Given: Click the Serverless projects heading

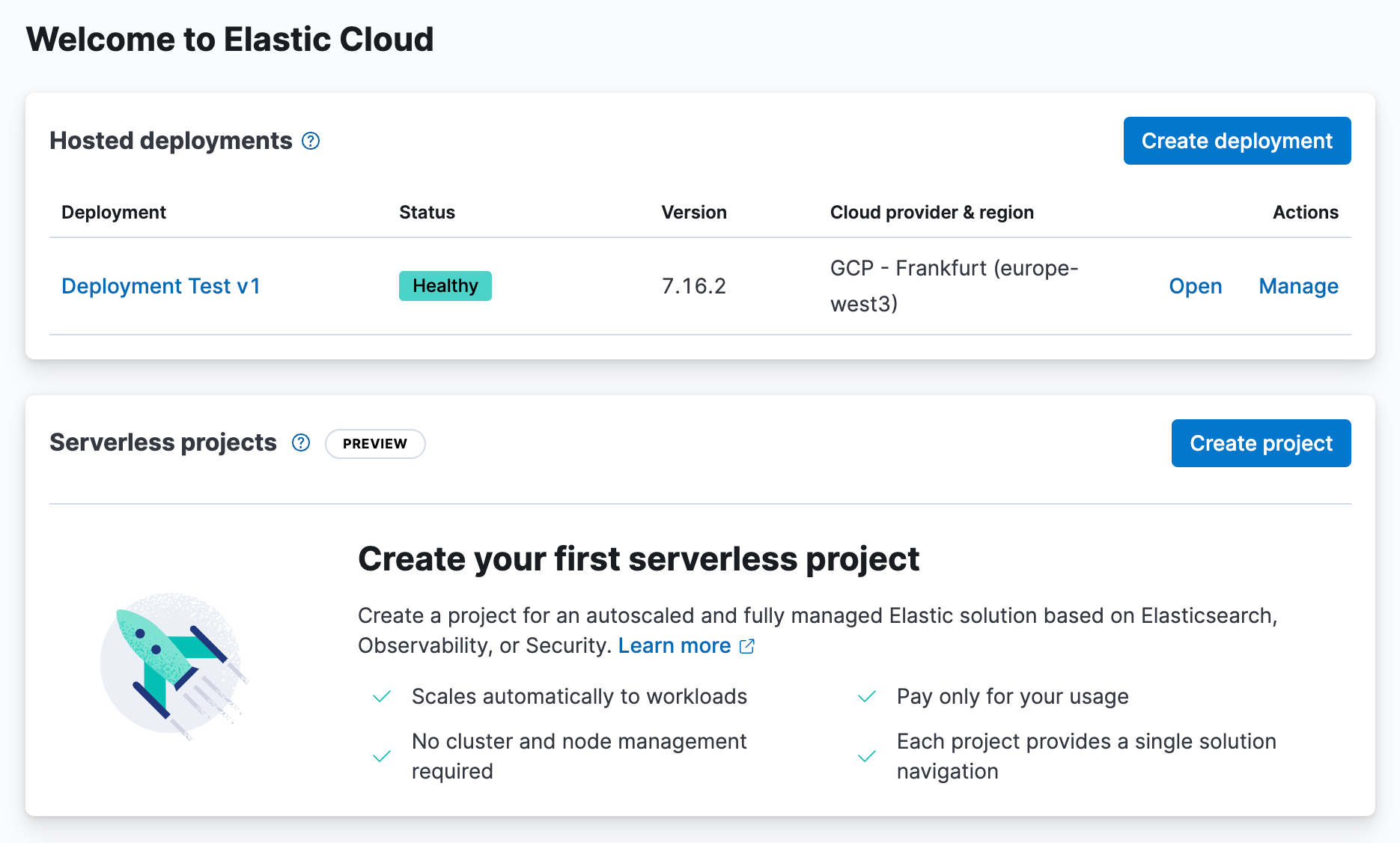Looking at the screenshot, I should click(x=163, y=442).
